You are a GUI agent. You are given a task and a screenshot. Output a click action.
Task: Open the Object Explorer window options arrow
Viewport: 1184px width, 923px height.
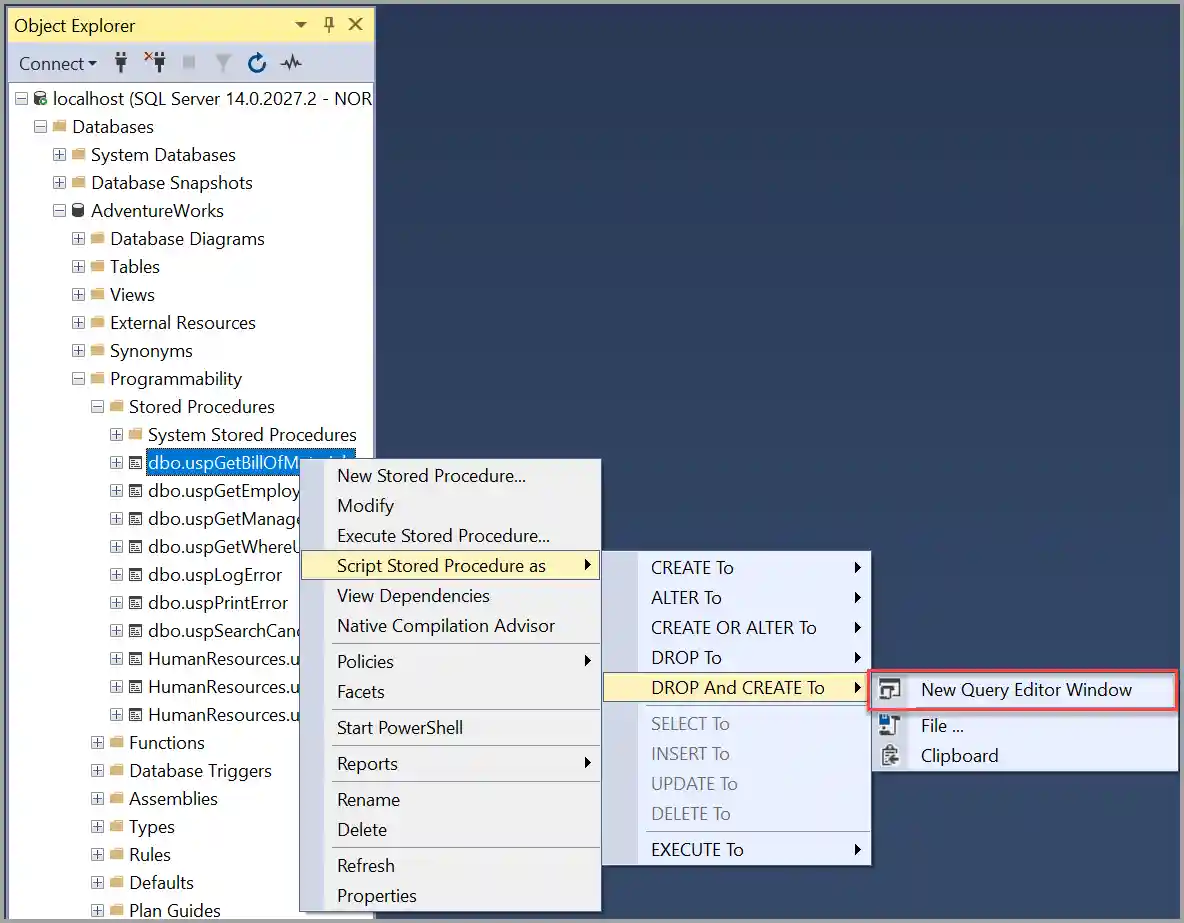click(x=298, y=24)
